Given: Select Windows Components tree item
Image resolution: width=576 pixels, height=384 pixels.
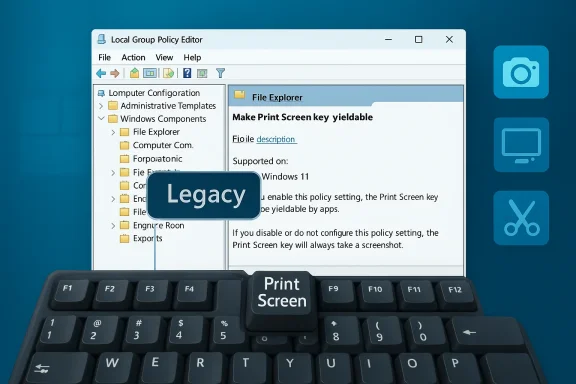Looking at the screenshot, I should point(163,119).
